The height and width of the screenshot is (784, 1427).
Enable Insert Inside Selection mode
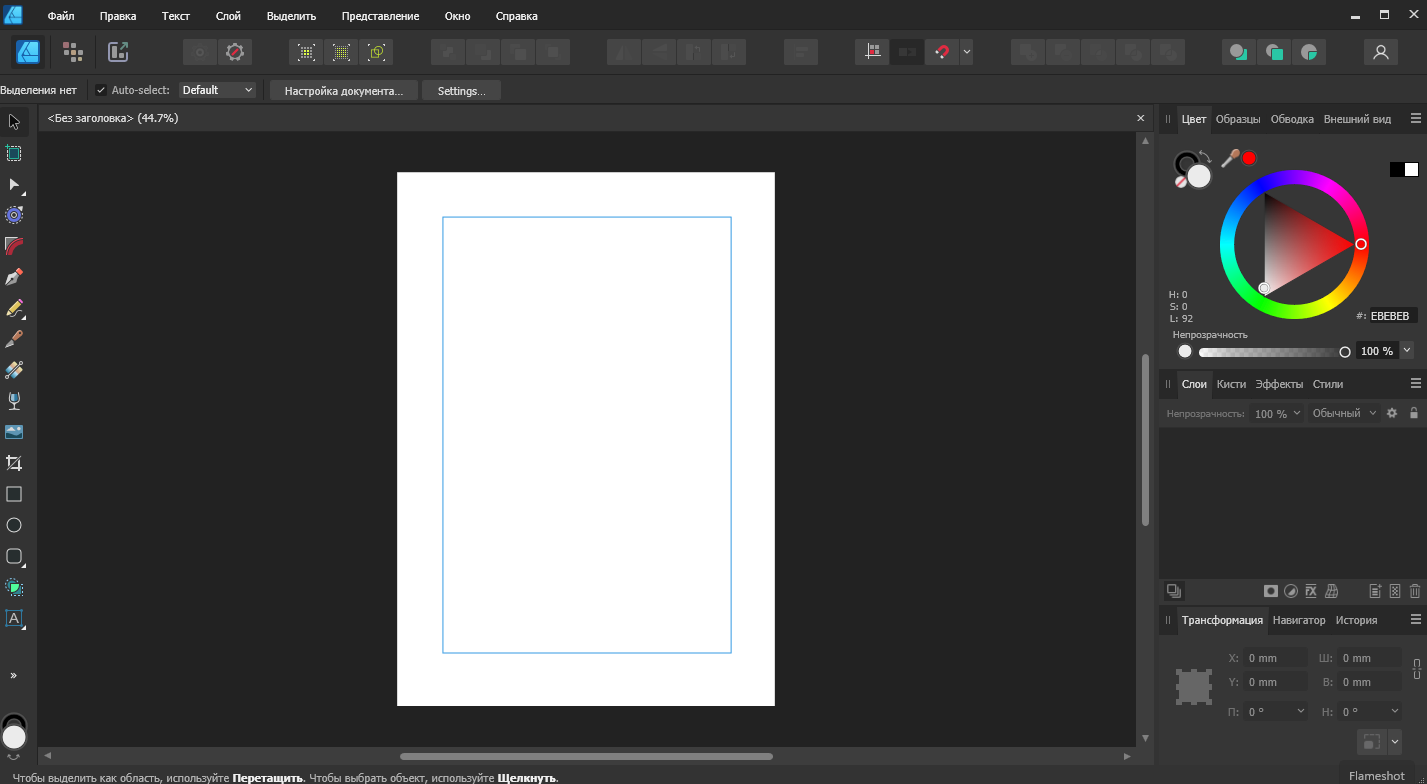tap(1308, 52)
